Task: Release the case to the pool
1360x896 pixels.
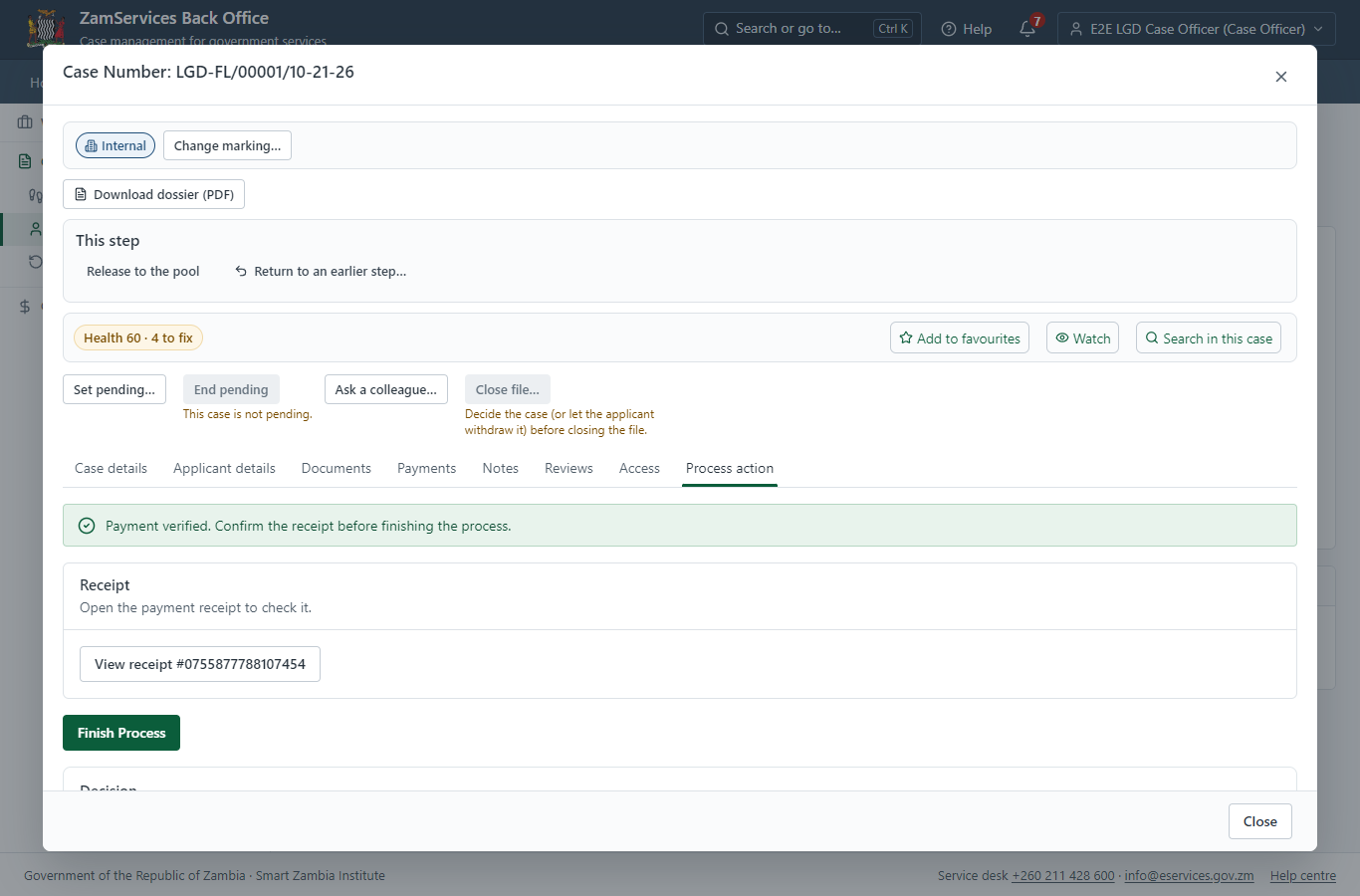Action: 143,272
